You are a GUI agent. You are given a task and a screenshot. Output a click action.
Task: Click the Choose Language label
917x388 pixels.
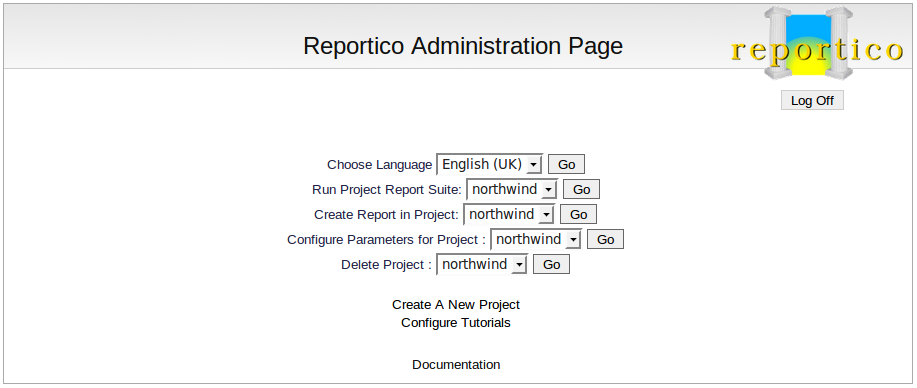click(380, 165)
